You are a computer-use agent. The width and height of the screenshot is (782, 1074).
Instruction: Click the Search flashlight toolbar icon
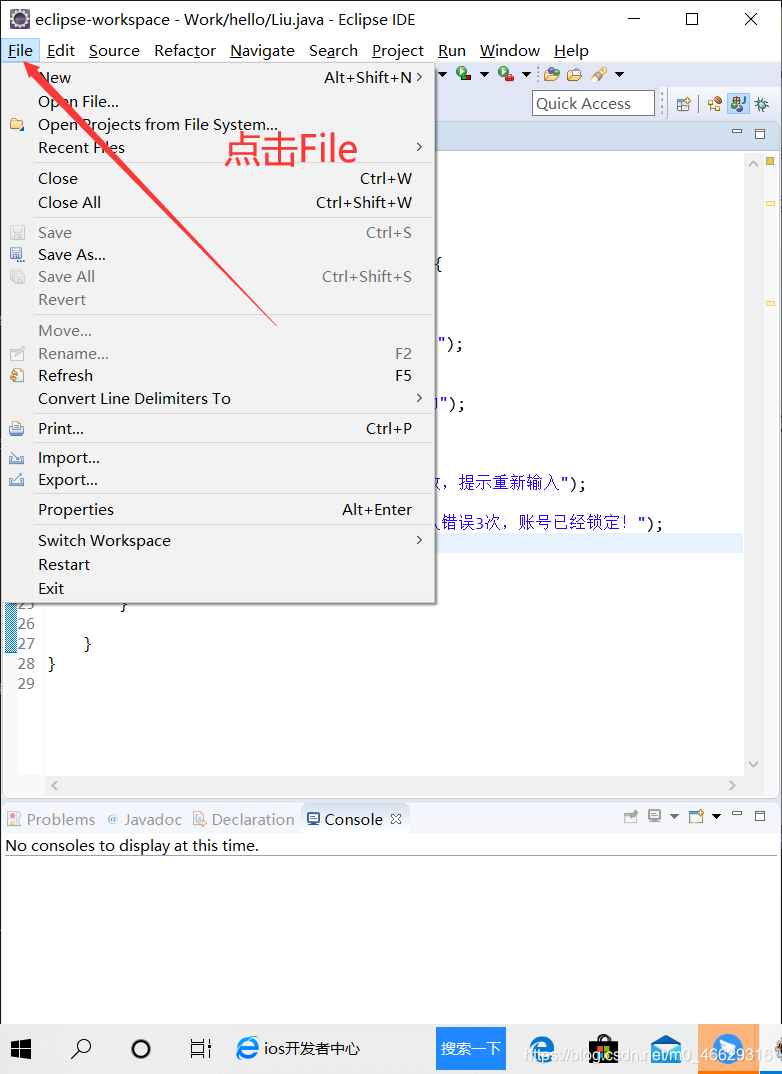599,74
